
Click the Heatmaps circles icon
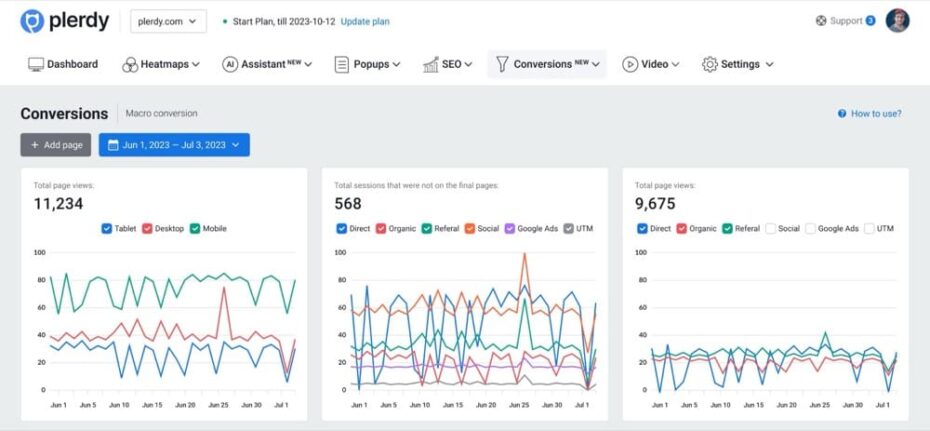[x=129, y=64]
